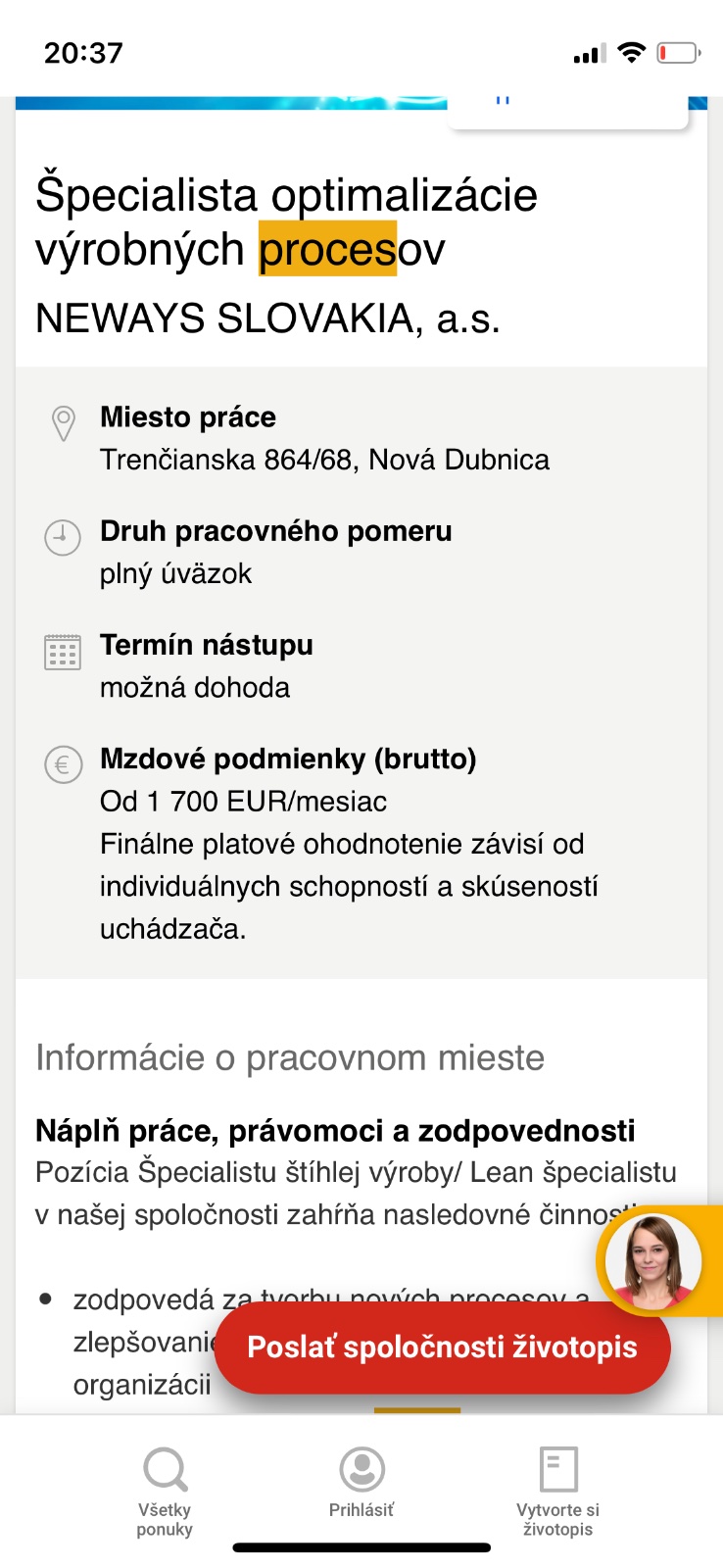Viewport: 723px width, 1568px height.
Task: Tap the battery icon in status bar
Action: [x=678, y=53]
